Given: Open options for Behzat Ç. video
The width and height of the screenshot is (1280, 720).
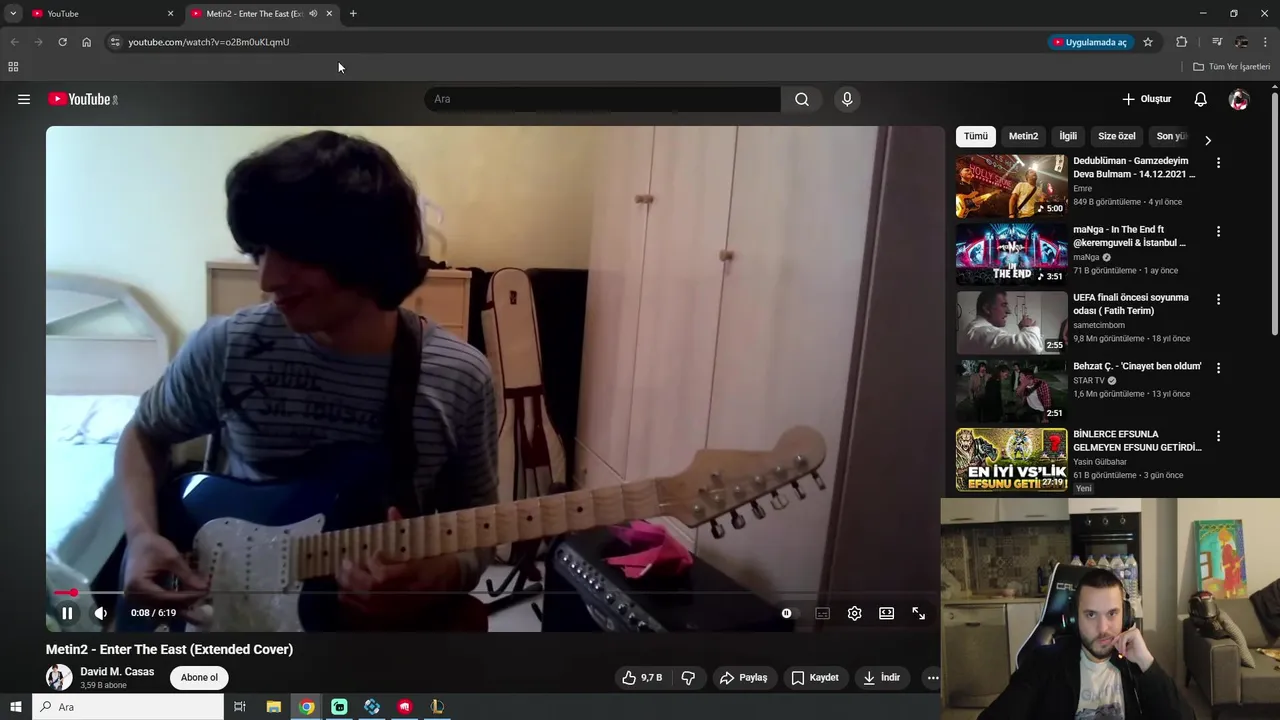Looking at the screenshot, I should point(1218,368).
